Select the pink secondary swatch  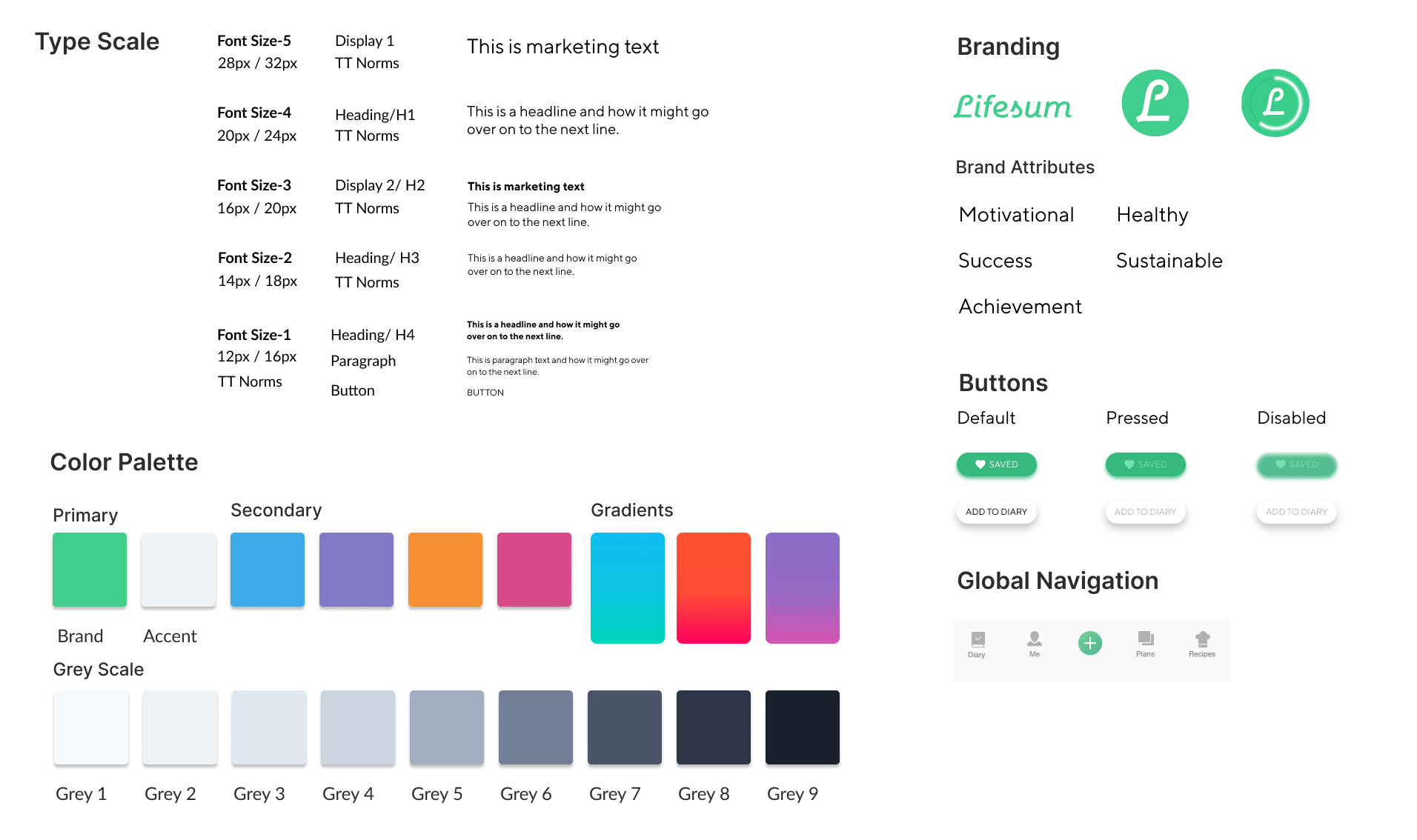coord(534,570)
